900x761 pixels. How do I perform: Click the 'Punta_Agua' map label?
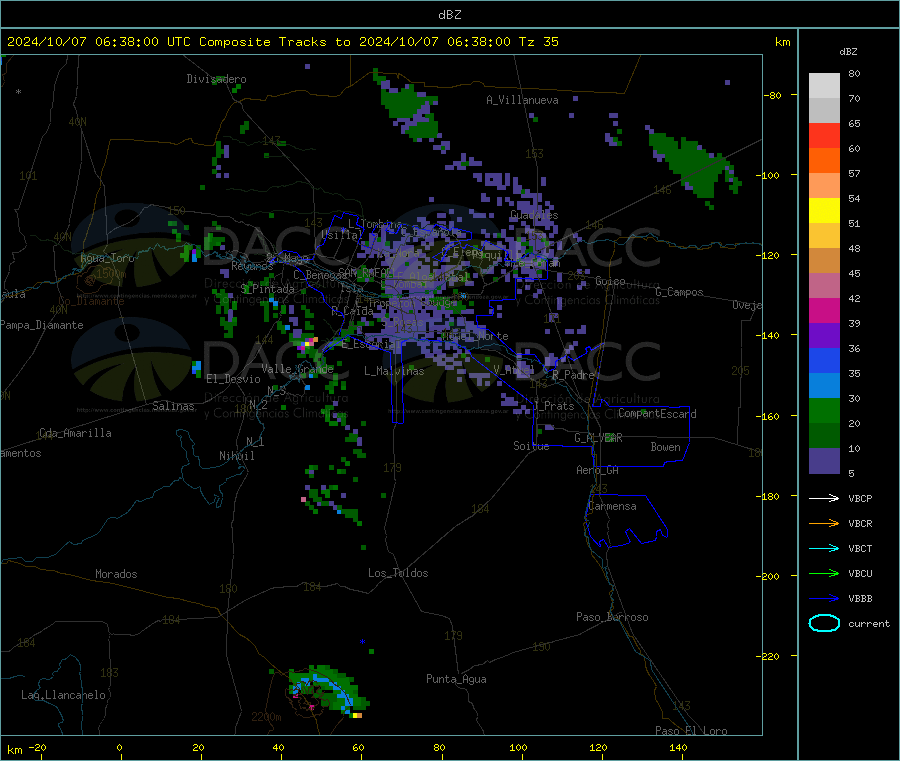[x=456, y=679]
